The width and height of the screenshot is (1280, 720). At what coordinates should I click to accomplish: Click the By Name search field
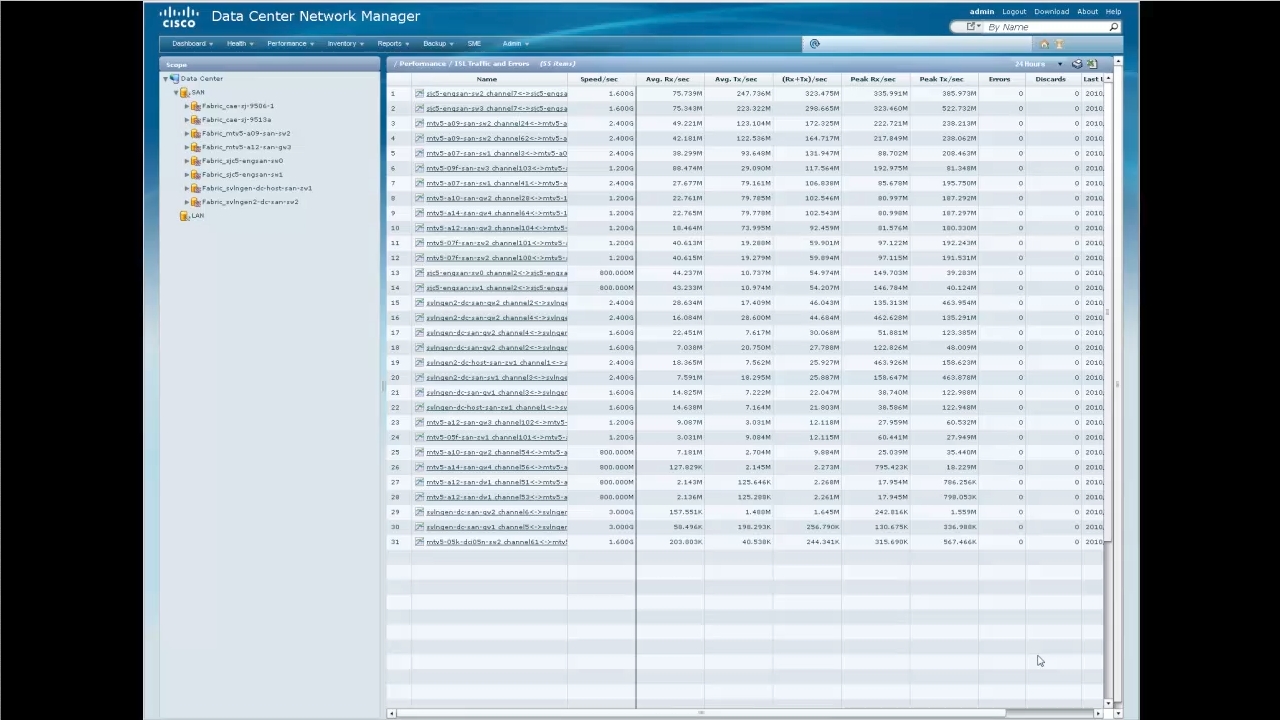click(x=1045, y=27)
